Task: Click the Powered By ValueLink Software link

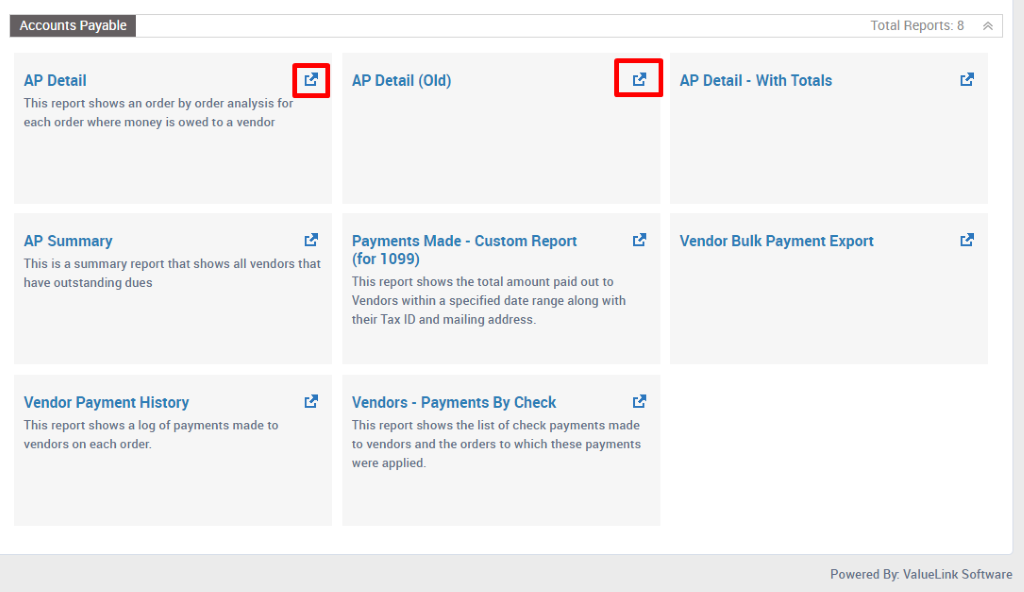Action: point(921,574)
